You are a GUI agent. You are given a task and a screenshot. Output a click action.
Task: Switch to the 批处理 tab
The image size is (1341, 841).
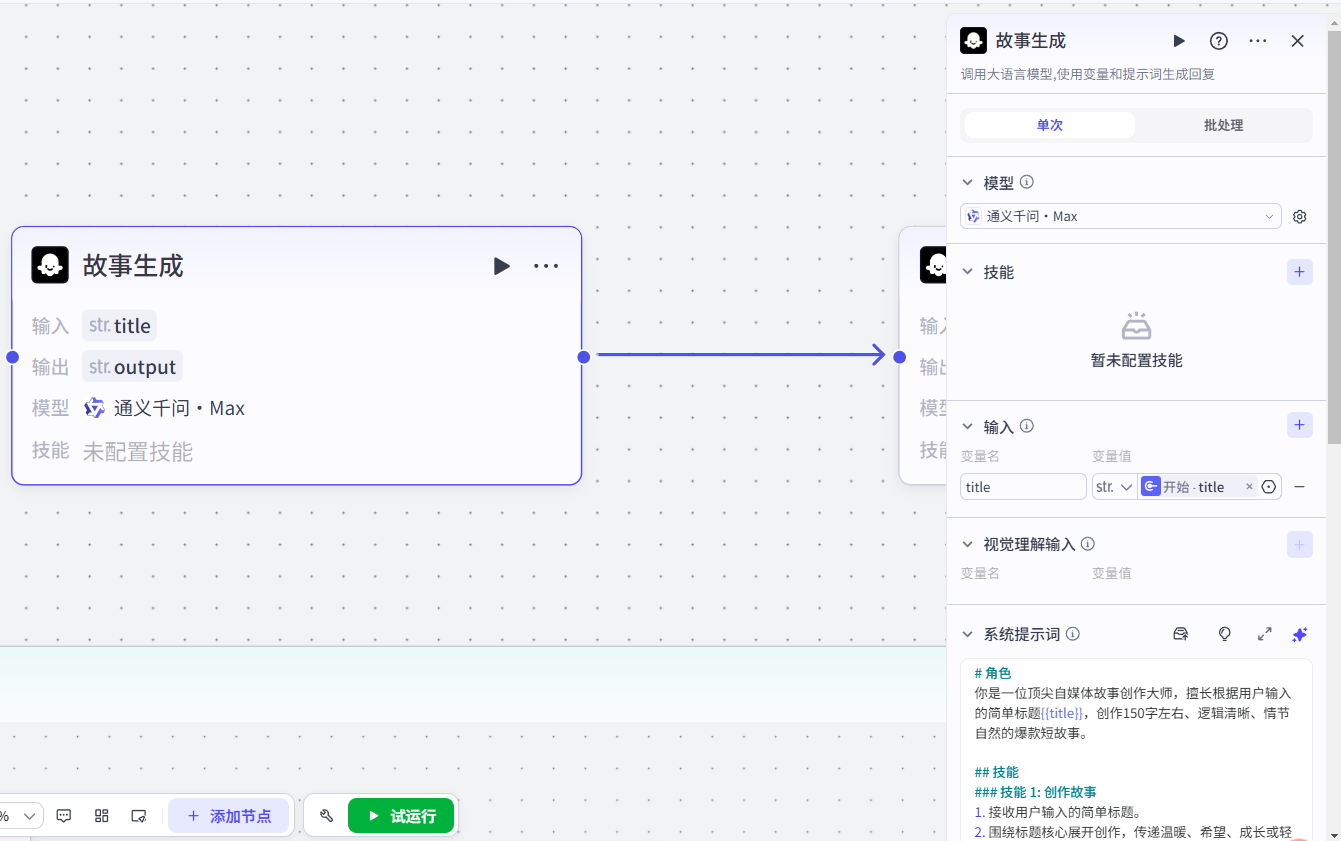1223,125
